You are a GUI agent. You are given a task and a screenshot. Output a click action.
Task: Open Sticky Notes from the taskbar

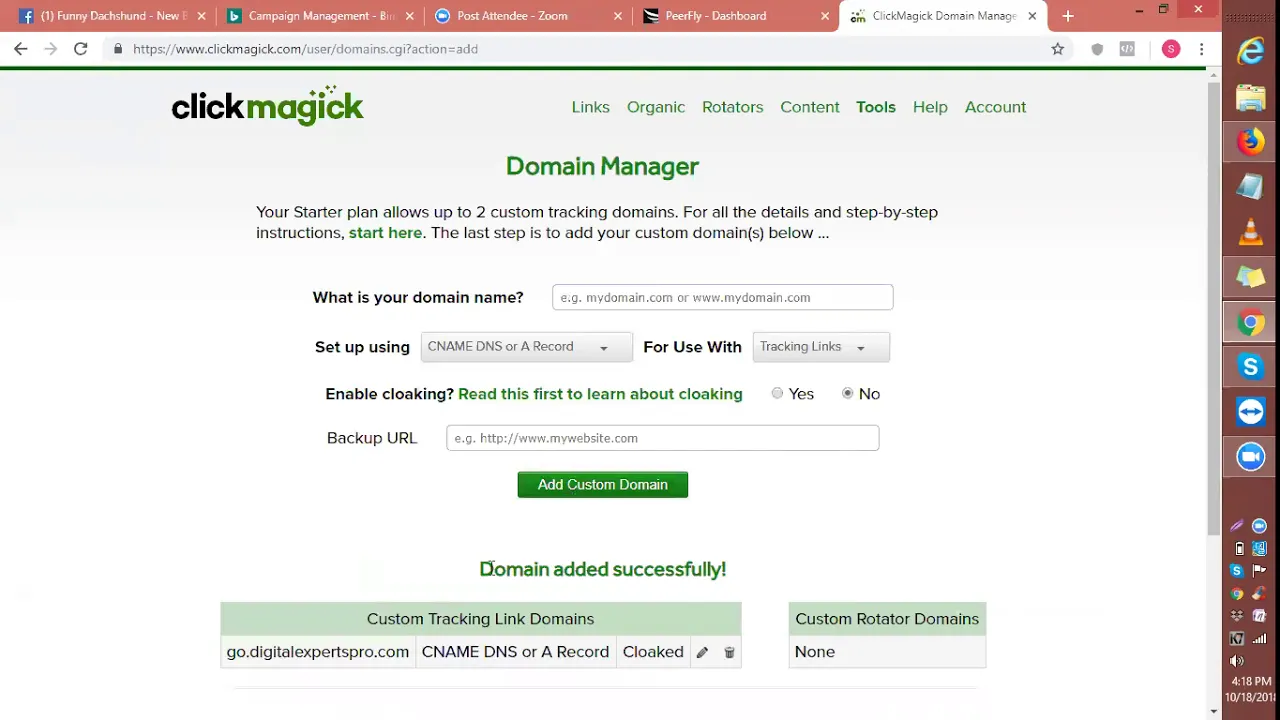coord(1250,277)
